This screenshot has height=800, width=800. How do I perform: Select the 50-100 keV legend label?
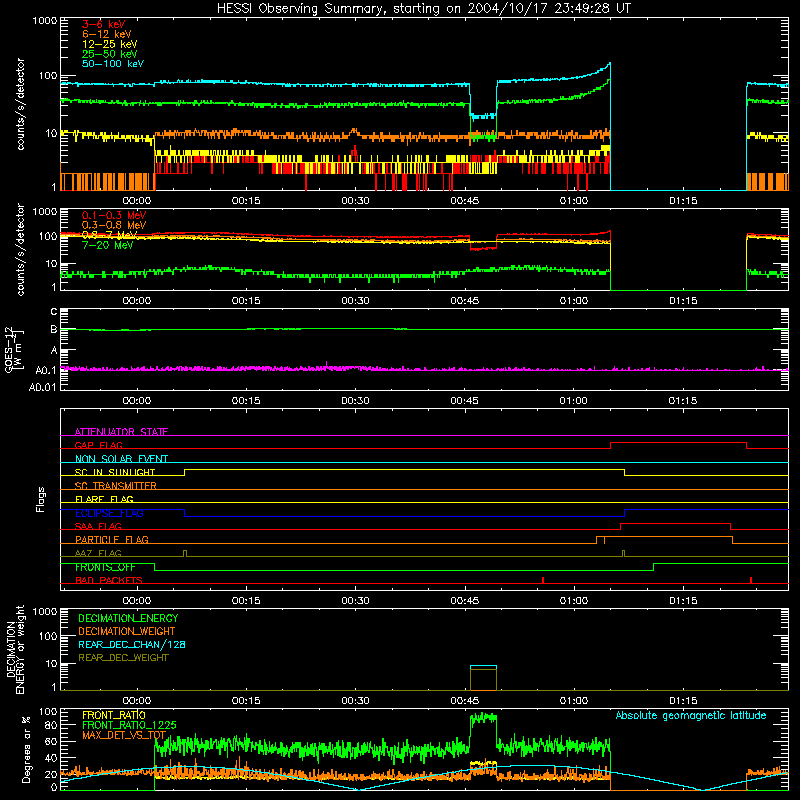(113, 64)
